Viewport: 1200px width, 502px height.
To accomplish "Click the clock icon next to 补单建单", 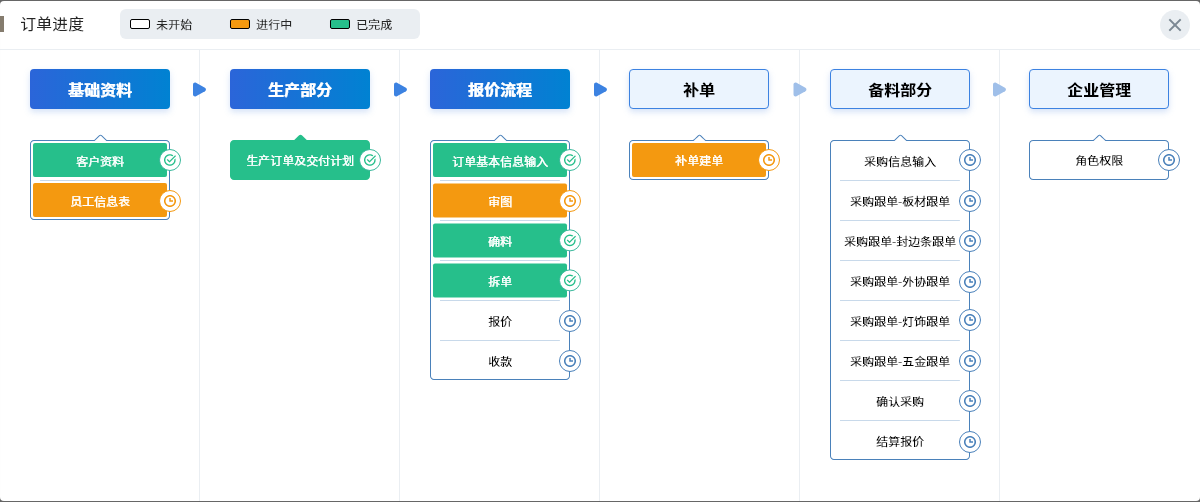I will (x=769, y=160).
